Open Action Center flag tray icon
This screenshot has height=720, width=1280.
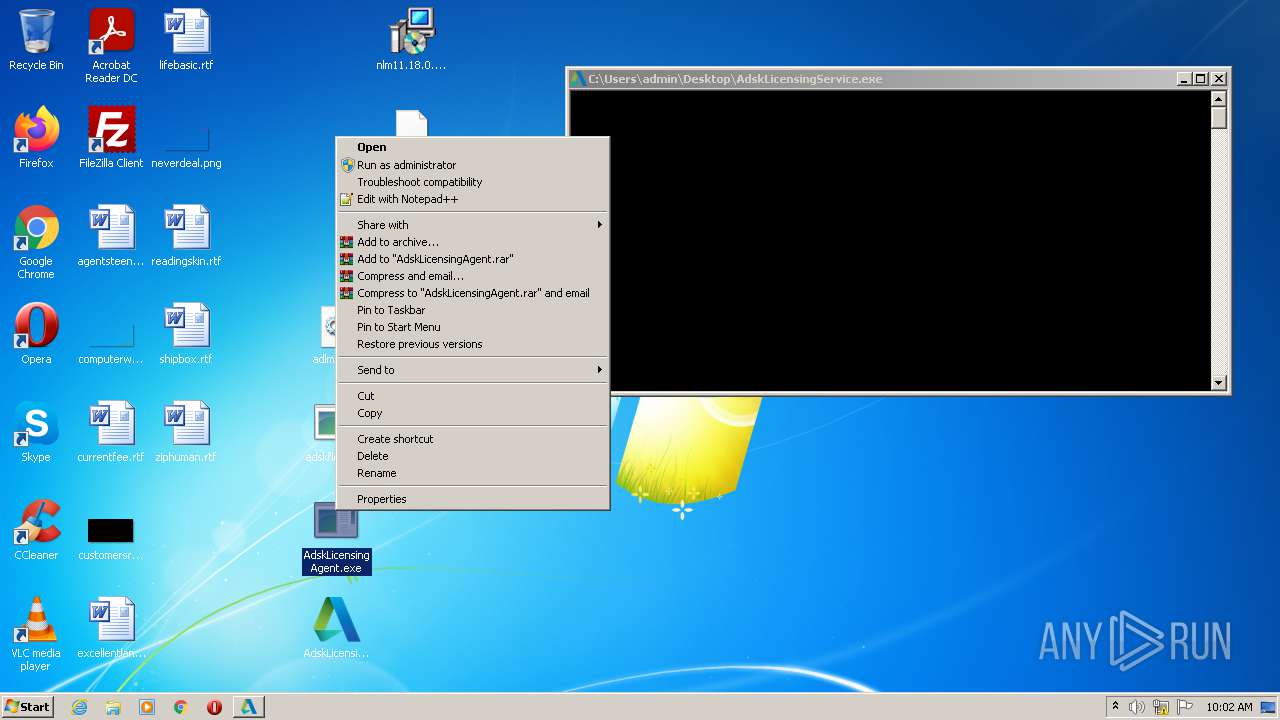(1185, 707)
